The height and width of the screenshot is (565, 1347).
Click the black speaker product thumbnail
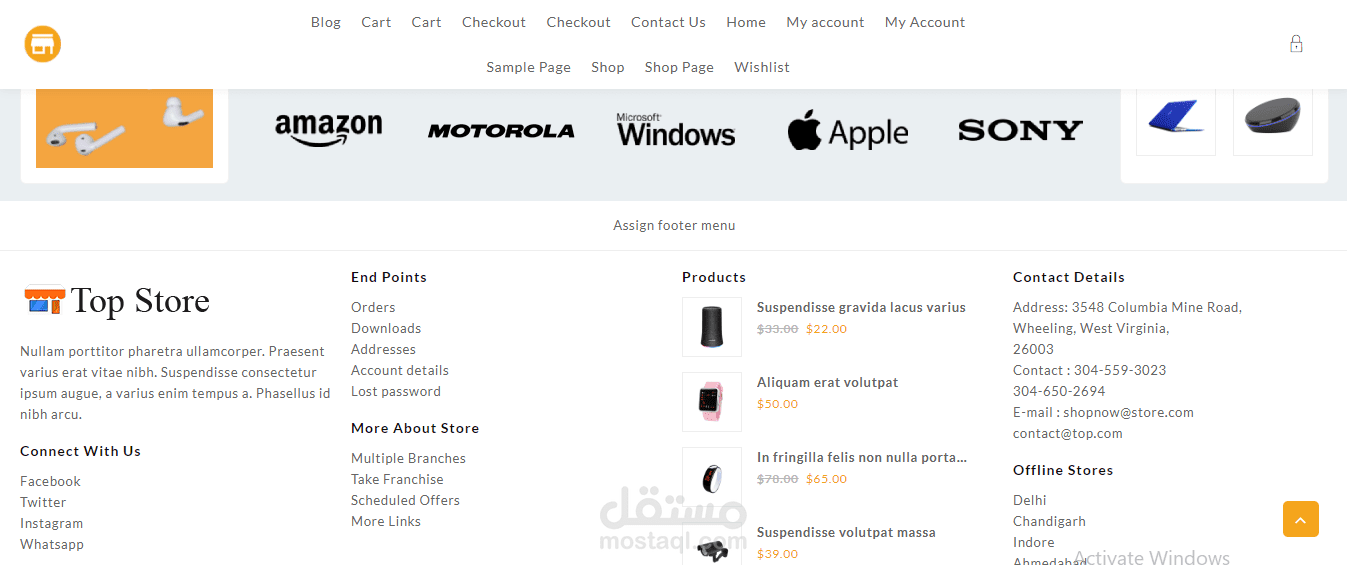[x=712, y=326]
